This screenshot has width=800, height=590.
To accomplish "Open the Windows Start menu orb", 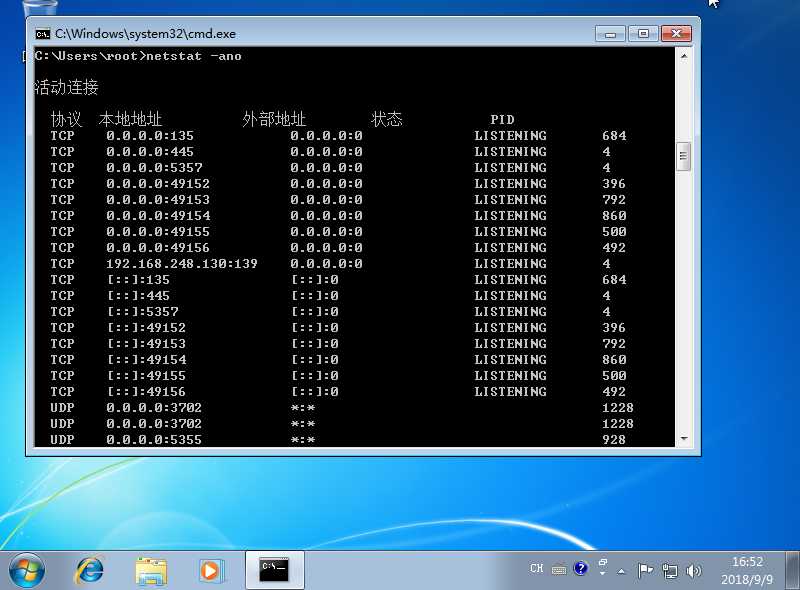I will [x=27, y=570].
